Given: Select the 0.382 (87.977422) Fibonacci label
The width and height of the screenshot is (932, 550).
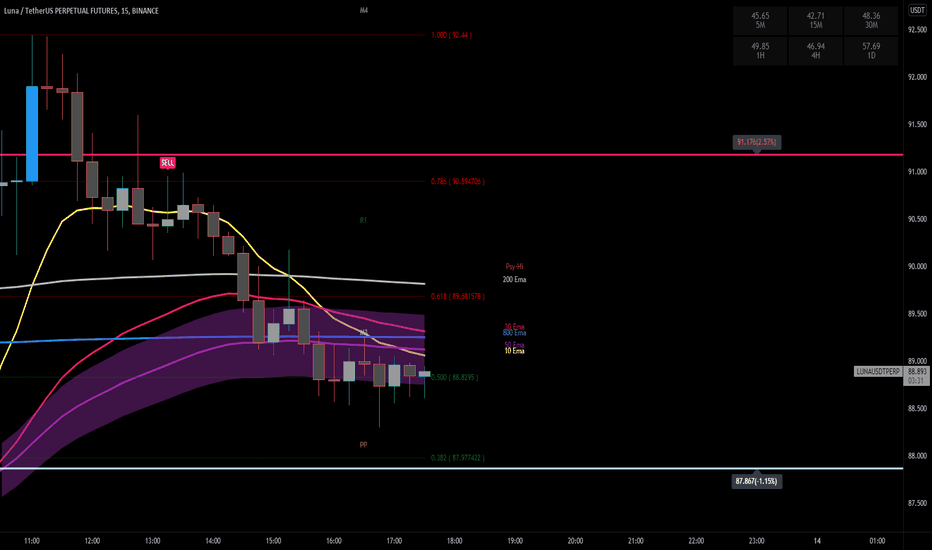Looking at the screenshot, I should point(458,458).
